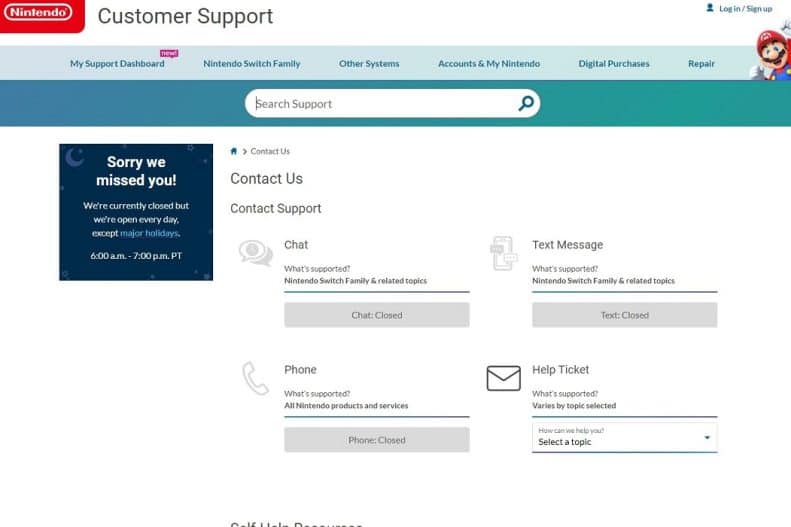
Task: Open Accounts & My Nintendo menu
Action: [489, 64]
